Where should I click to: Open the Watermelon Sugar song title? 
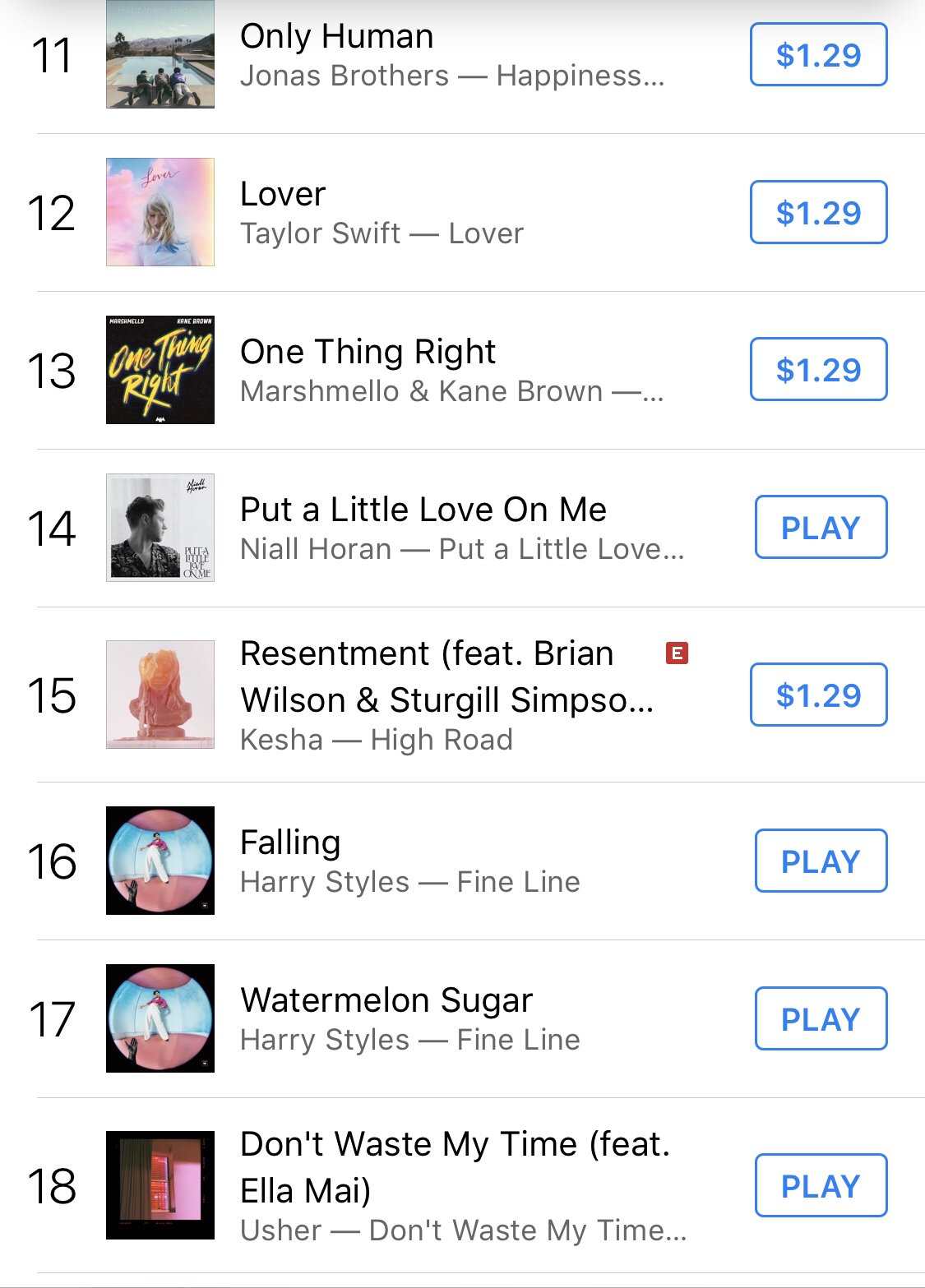click(x=386, y=1000)
